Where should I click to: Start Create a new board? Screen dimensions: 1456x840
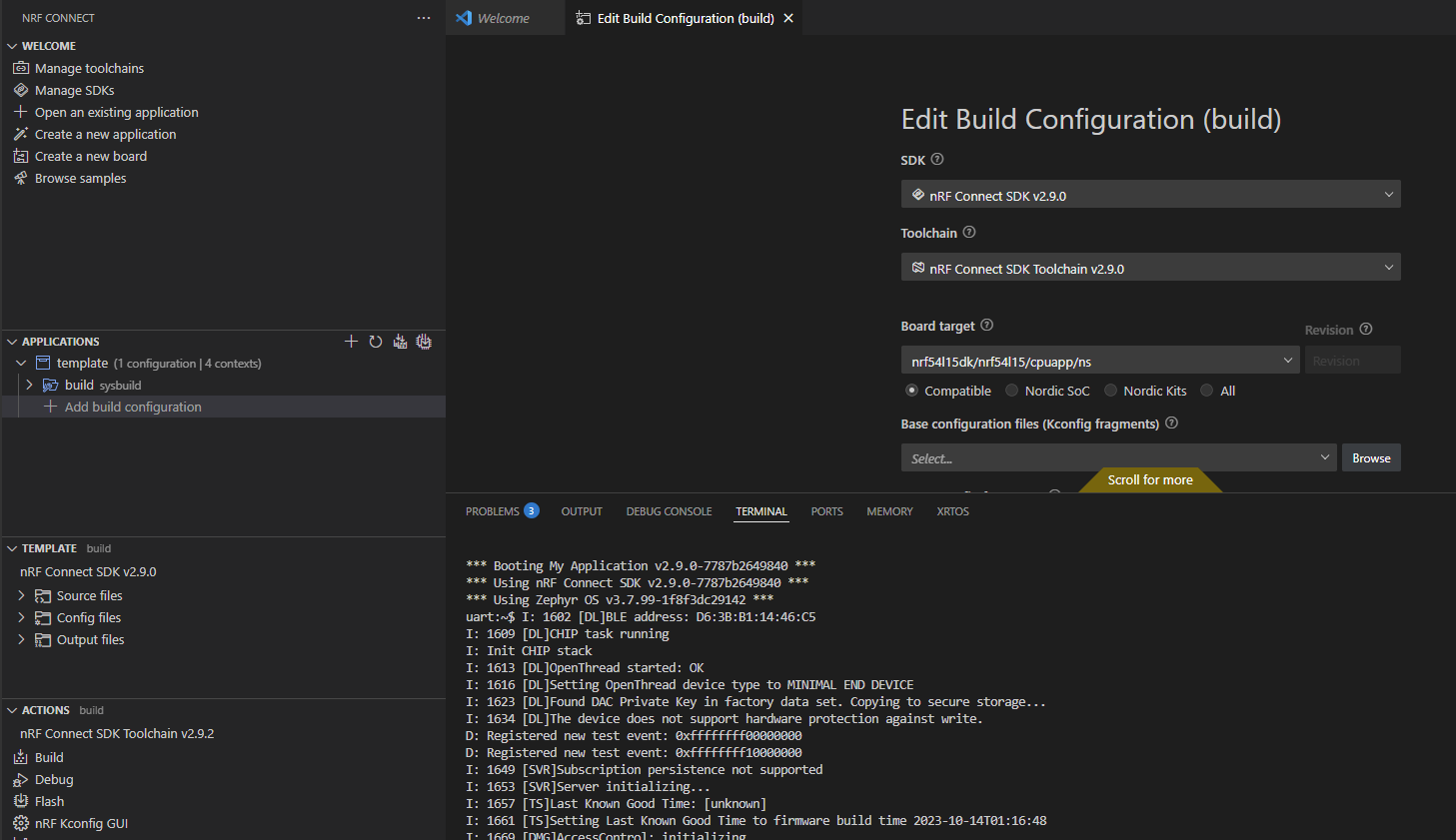click(90, 156)
